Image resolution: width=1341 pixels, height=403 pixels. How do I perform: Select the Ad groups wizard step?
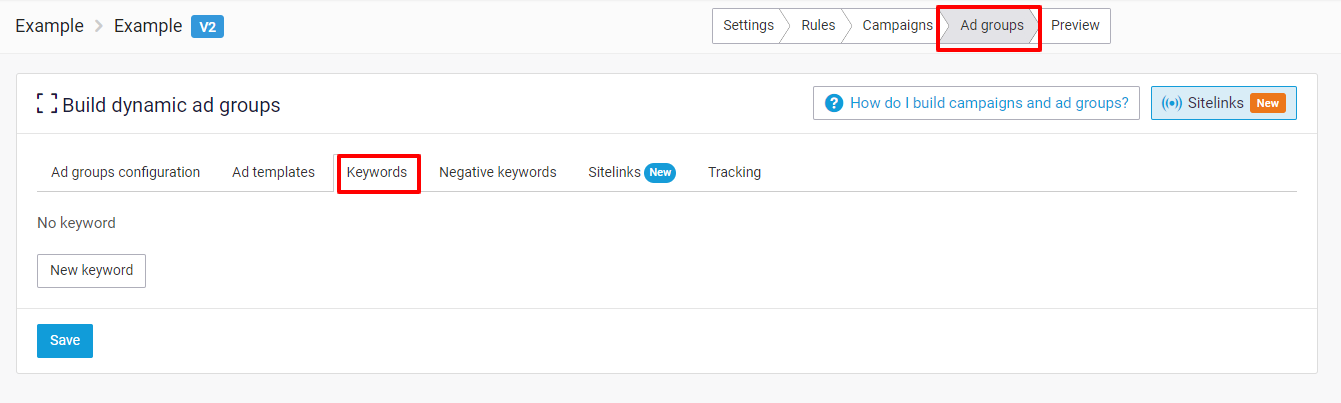[x=991, y=26]
